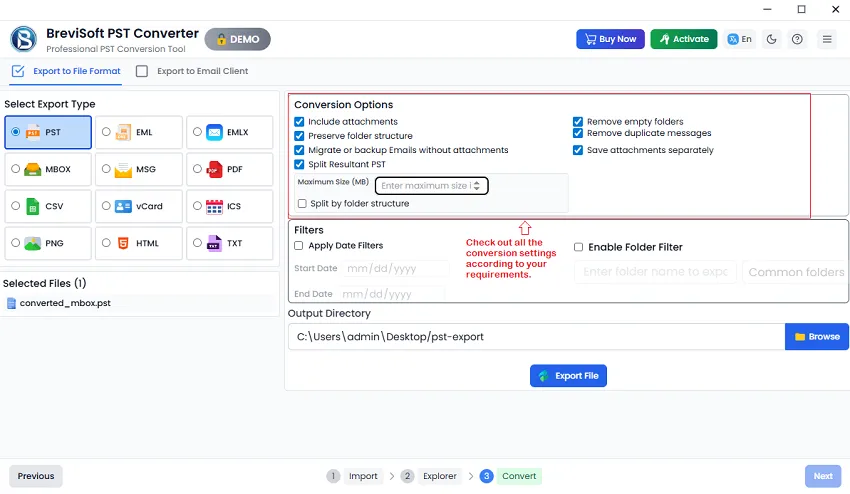Screen dimensions: 850x494
Task: Open the help question mark icon
Action: 797,39
